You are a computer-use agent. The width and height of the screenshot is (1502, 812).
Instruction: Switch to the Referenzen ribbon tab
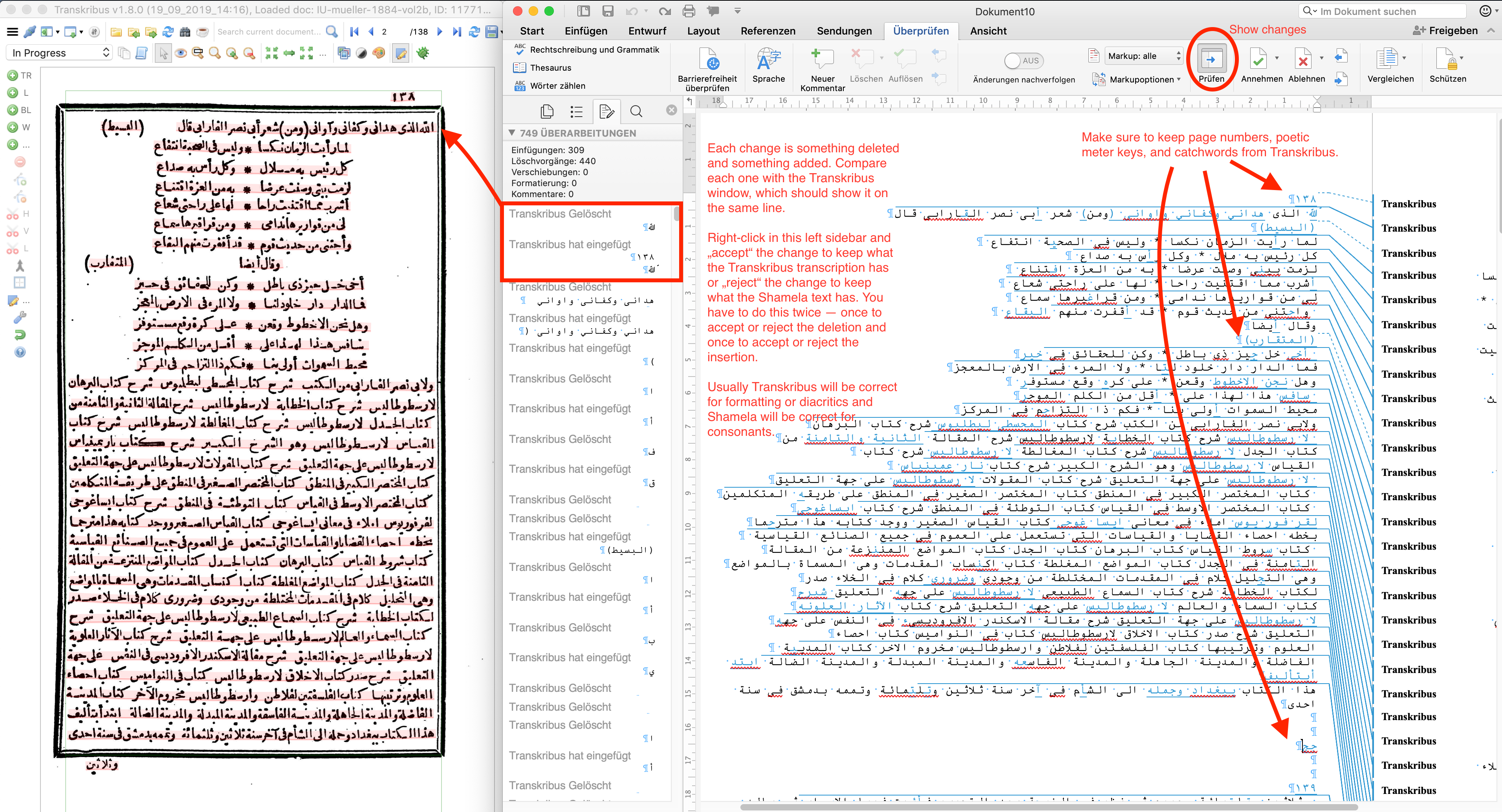(x=768, y=30)
